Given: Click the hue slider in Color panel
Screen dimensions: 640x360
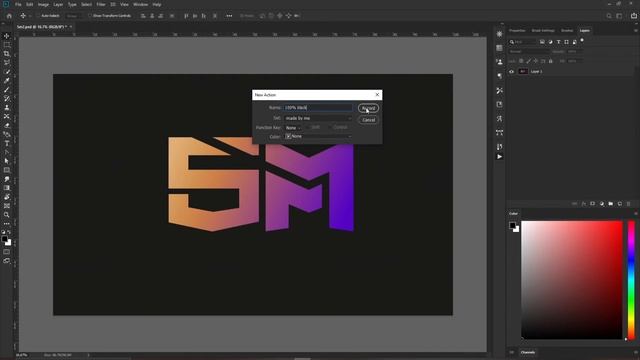Looking at the screenshot, I should [x=631, y=280].
